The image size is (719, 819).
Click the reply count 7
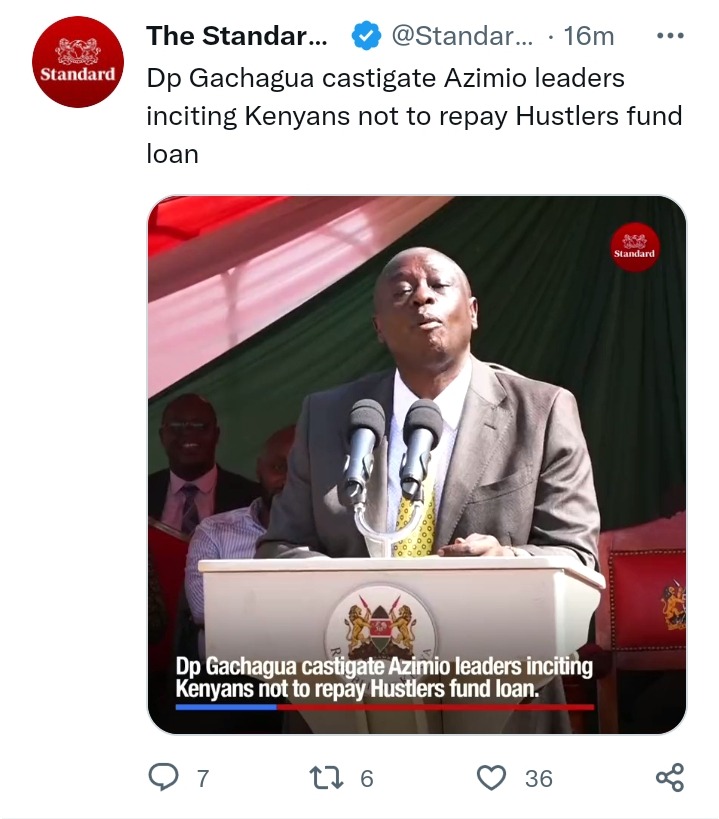click(203, 779)
